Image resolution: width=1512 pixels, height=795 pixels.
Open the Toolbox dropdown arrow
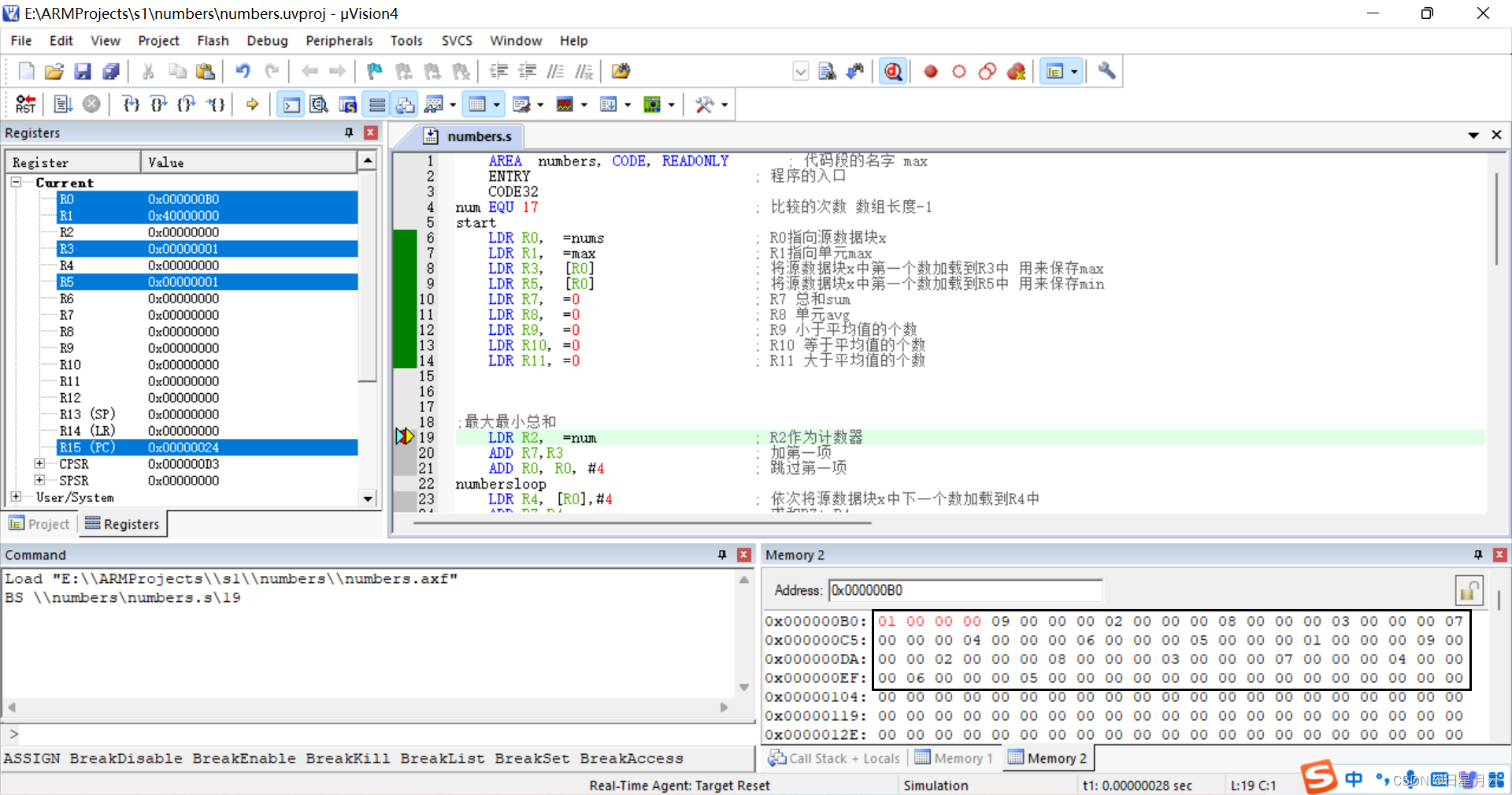[724, 104]
